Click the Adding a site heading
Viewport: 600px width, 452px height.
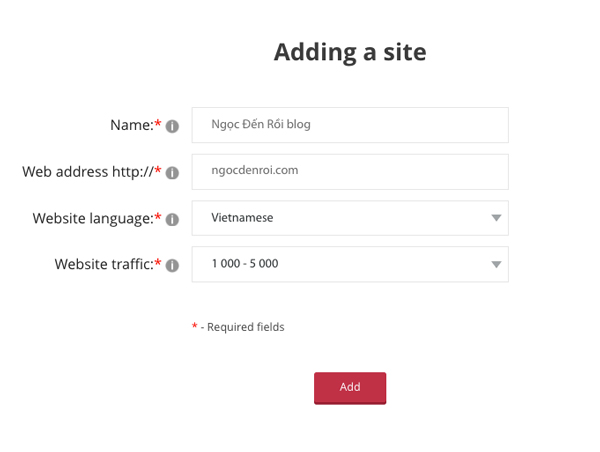(x=350, y=52)
